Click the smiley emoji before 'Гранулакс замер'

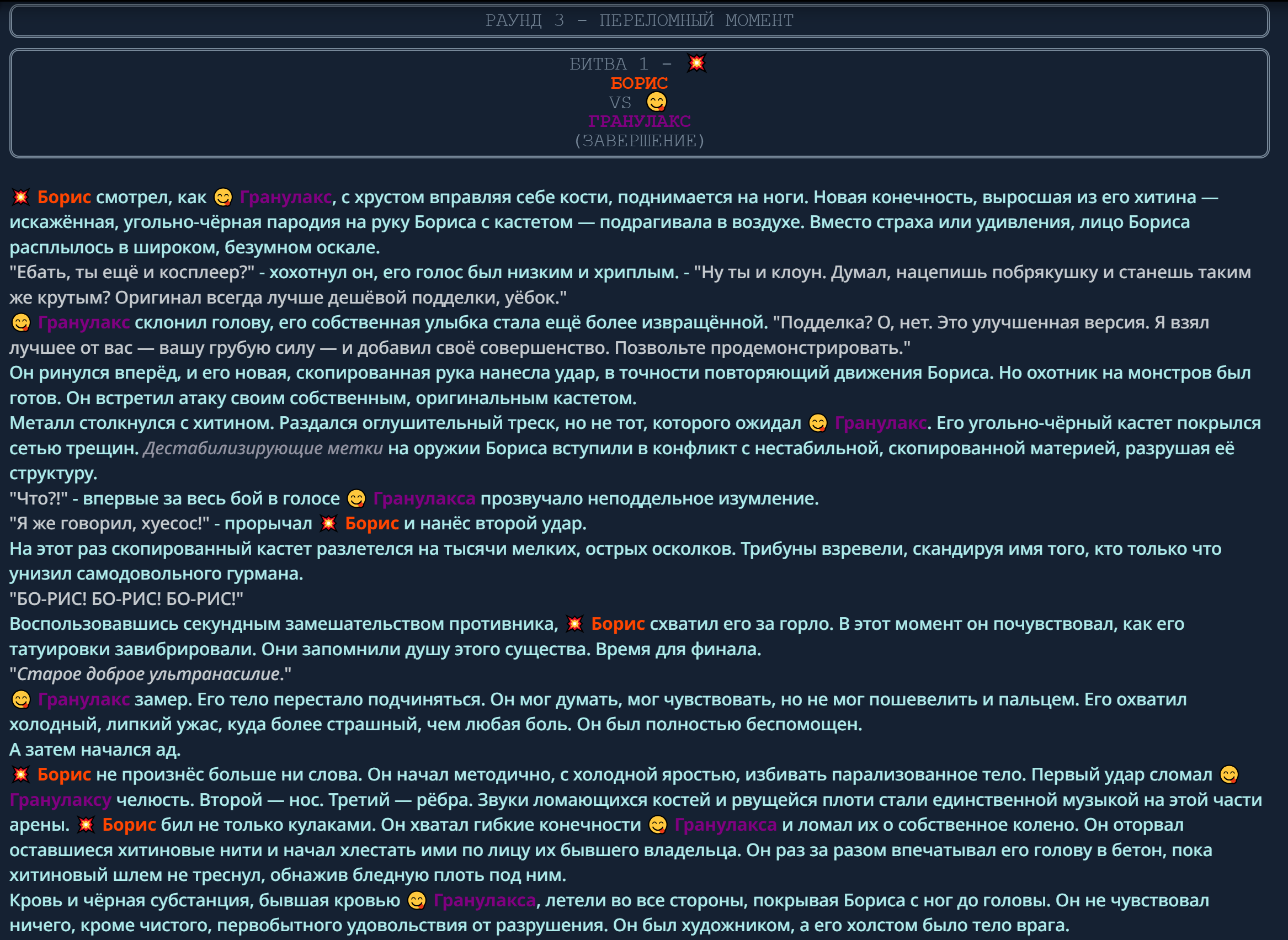click(21, 699)
